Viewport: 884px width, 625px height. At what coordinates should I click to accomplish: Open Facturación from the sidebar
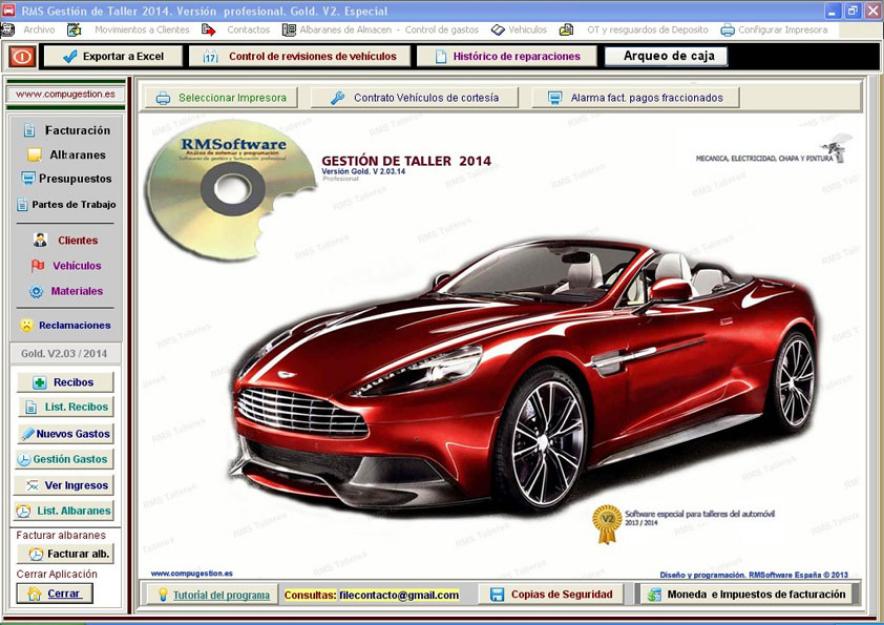tap(77, 130)
